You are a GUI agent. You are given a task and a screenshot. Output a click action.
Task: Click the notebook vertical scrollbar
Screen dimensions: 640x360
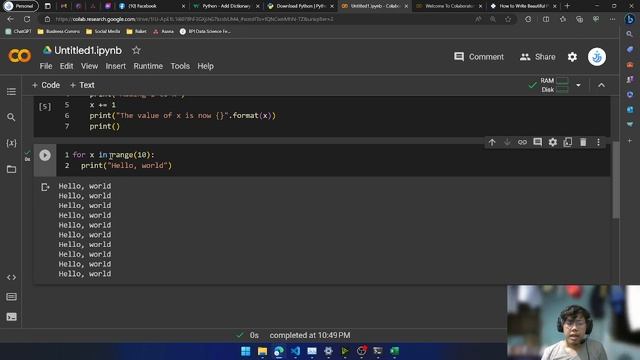[616, 180]
